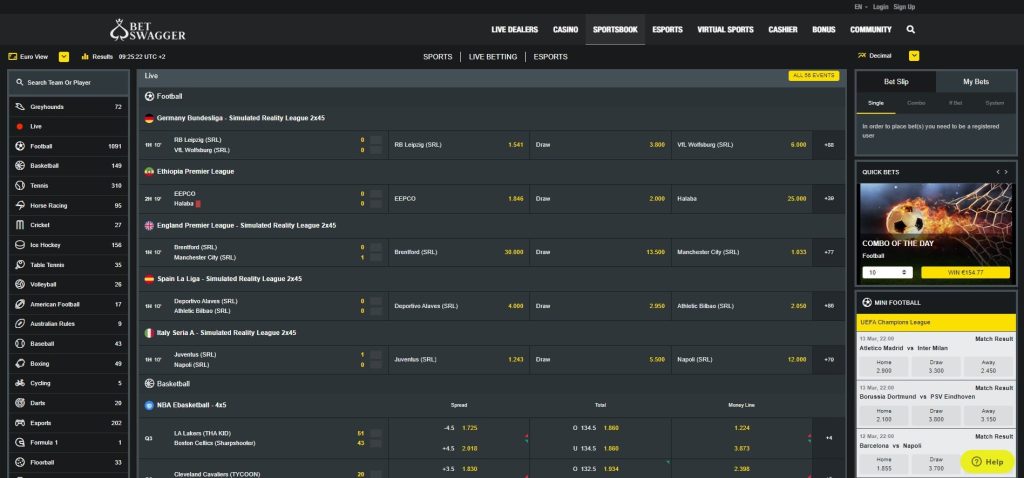Viewport: 1024px width, 478px height.
Task: Go to next Quick Bets slide
Action: tap(1006, 172)
